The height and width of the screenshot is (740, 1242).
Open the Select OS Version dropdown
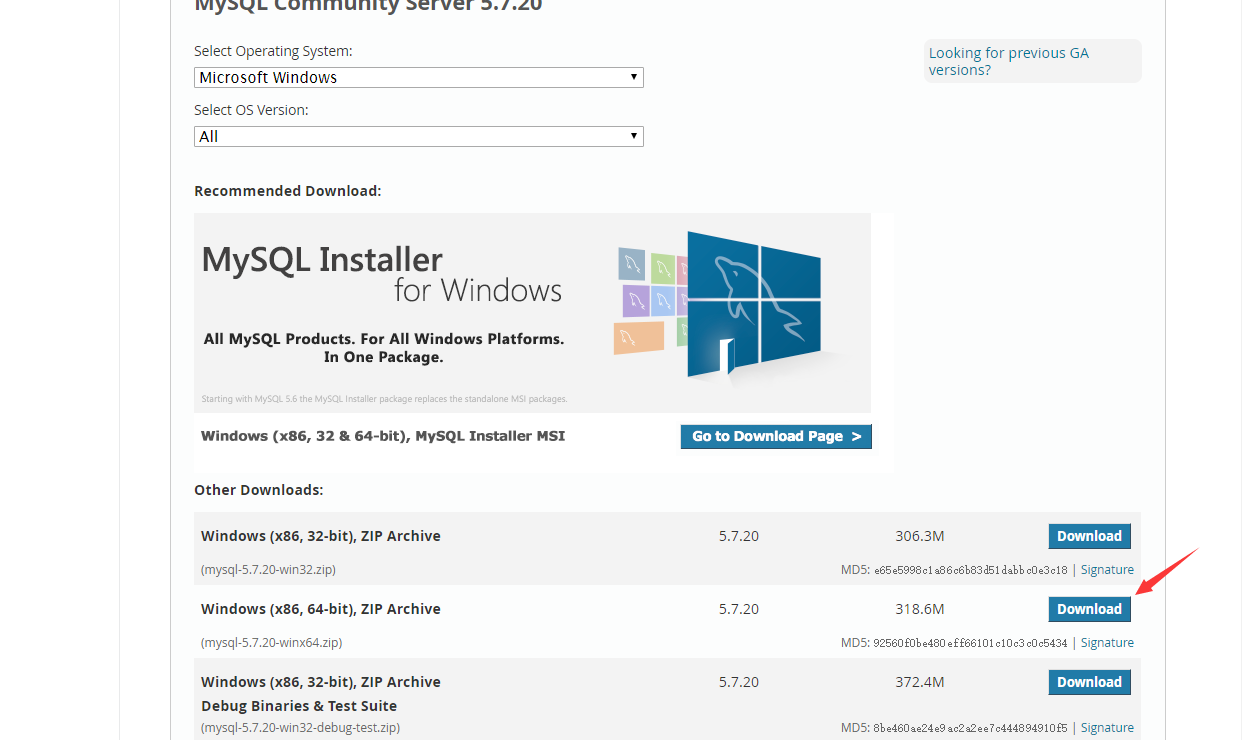pos(418,136)
